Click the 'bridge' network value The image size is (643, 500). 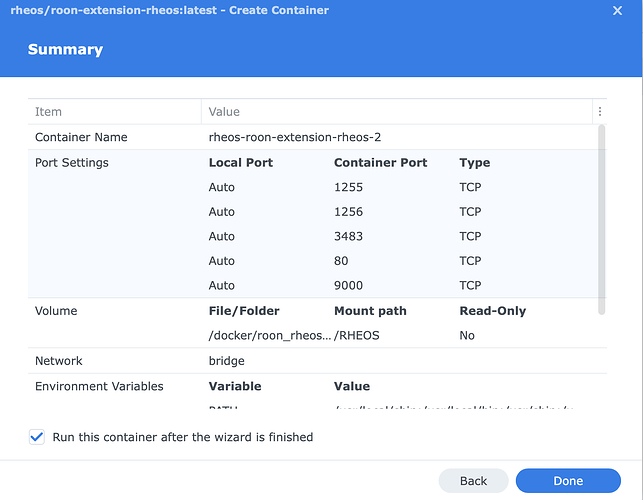[226, 361]
